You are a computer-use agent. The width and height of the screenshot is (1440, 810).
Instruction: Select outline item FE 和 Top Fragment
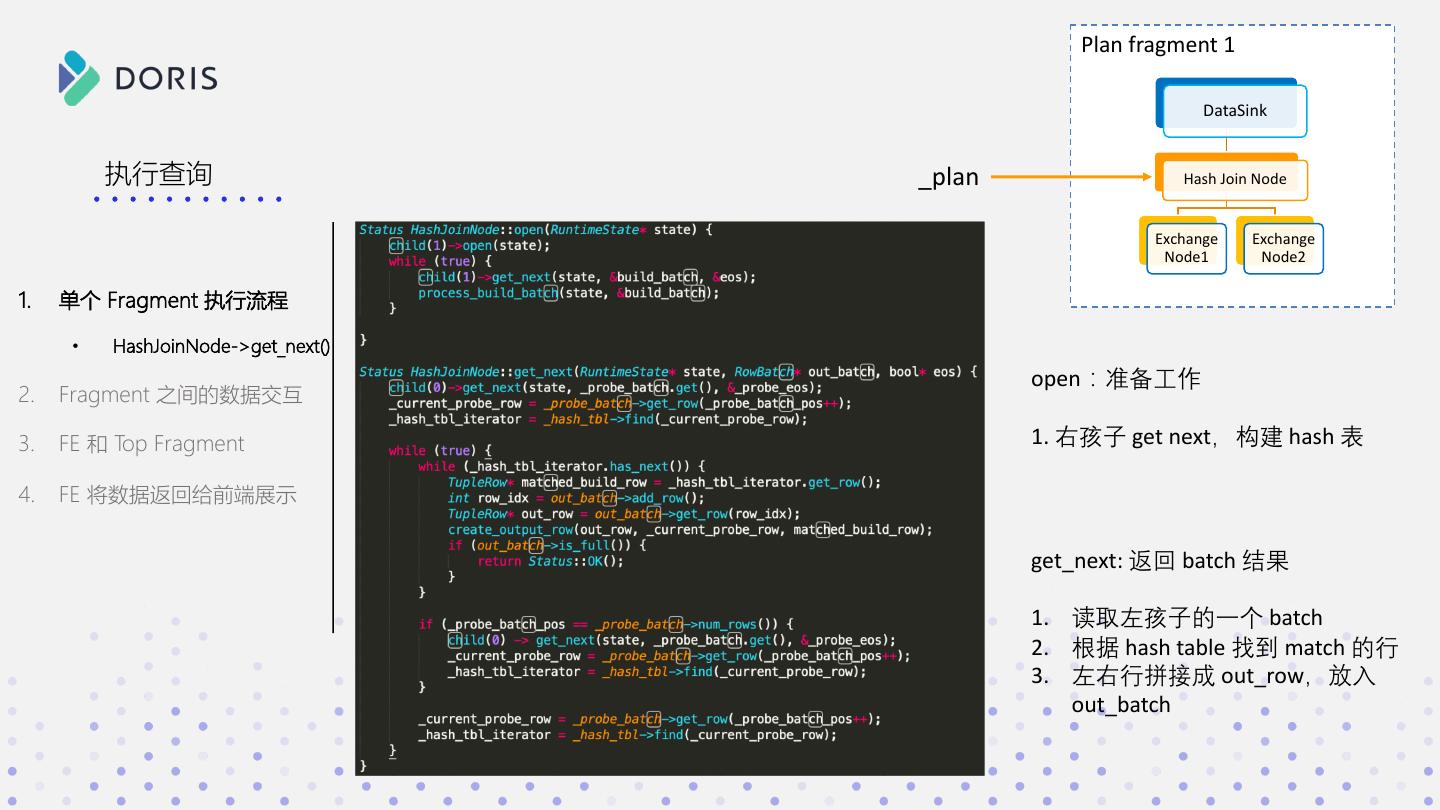click(x=151, y=444)
